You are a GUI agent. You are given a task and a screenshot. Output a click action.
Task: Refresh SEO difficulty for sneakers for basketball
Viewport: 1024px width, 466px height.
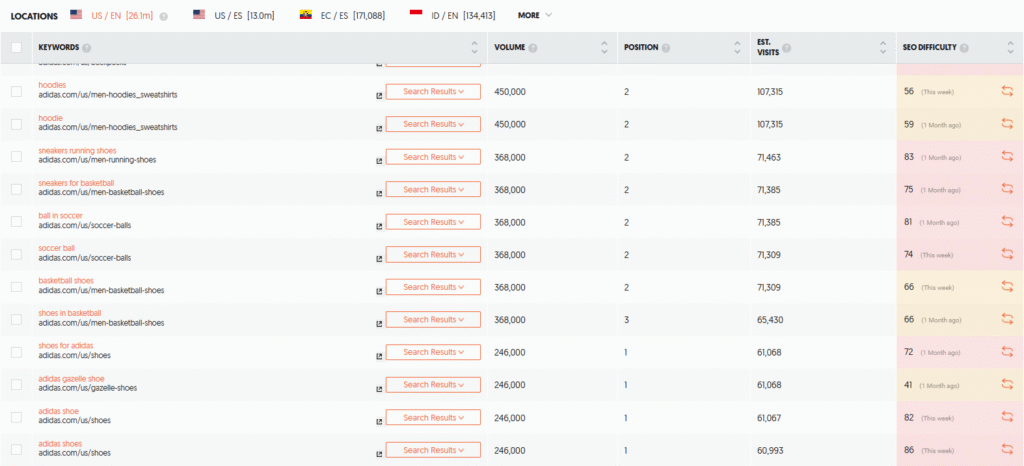coord(1007,189)
